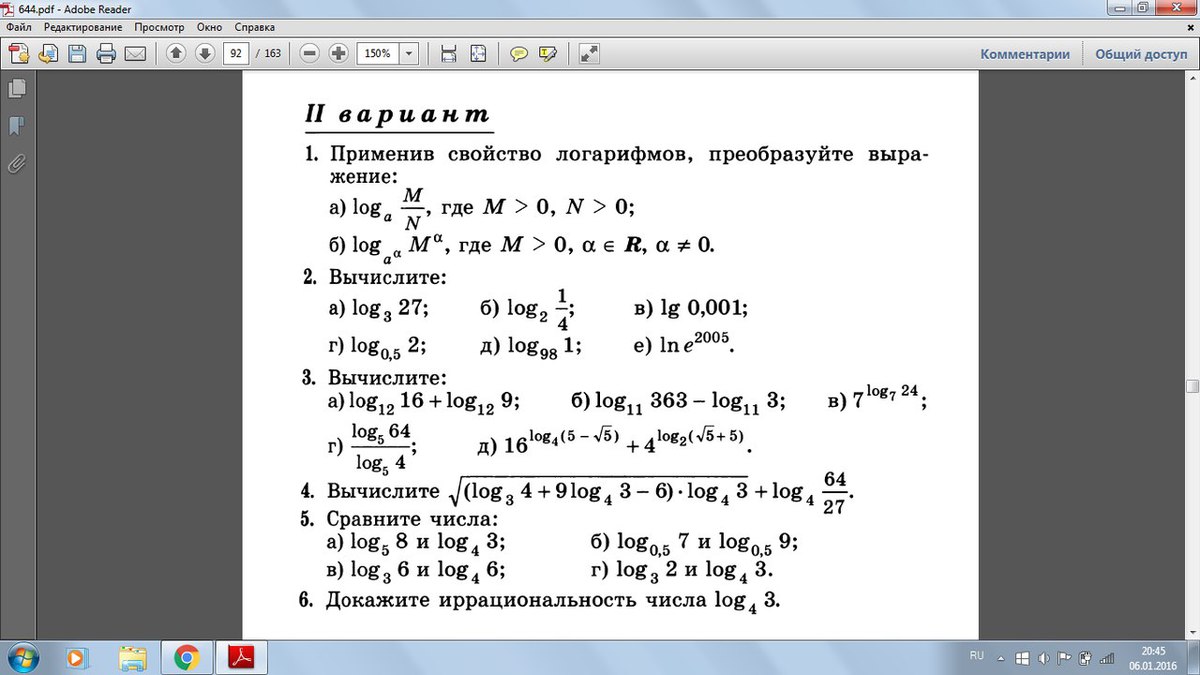Open file explorer from the taskbar
This screenshot has height=675, width=1200.
(x=132, y=657)
